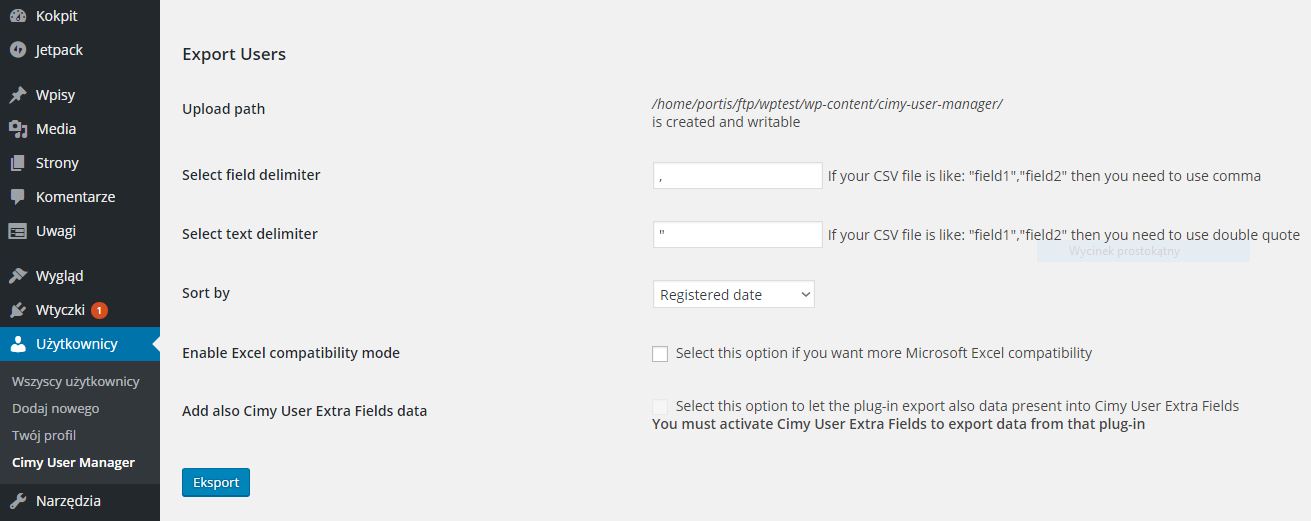Toggle the Cimy User Extra Fields checkbox
The height and width of the screenshot is (521, 1311).
660,406
